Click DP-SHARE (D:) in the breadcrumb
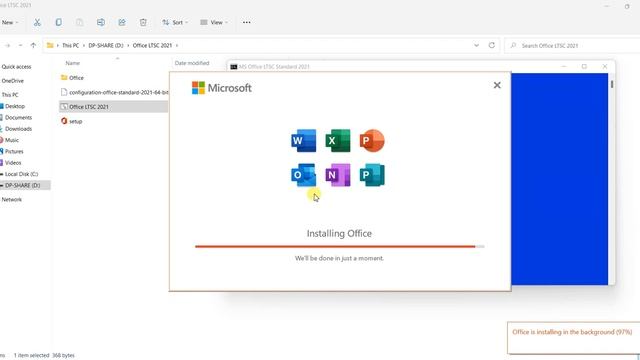Viewport: 640px width, 360px height. 106,45
